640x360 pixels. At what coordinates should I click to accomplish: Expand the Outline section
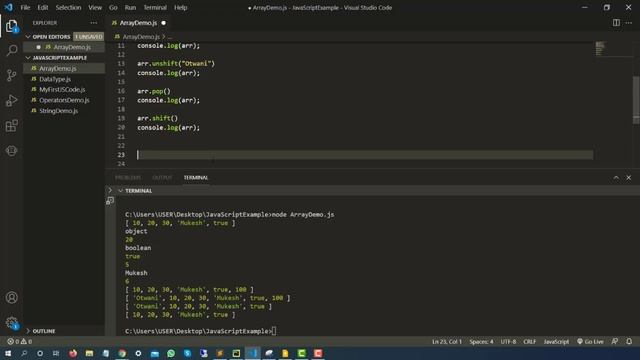(x=28, y=331)
